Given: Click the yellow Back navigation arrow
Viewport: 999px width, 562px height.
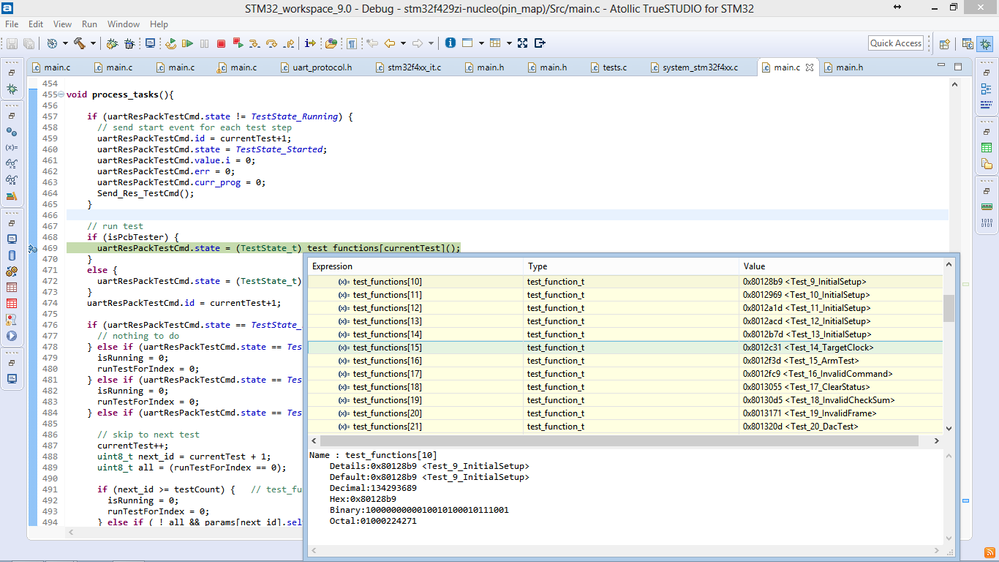Looking at the screenshot, I should [x=389, y=43].
